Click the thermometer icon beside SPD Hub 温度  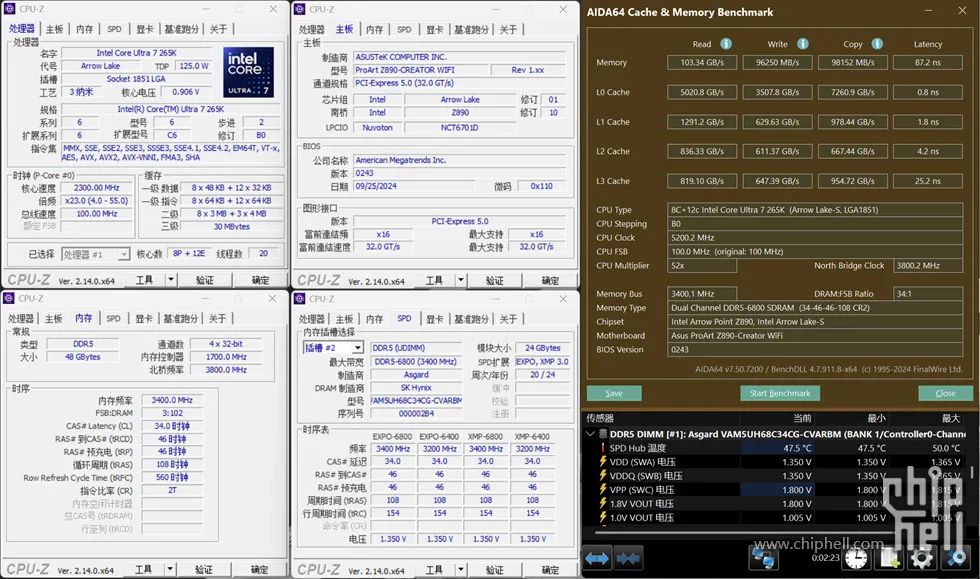click(603, 448)
